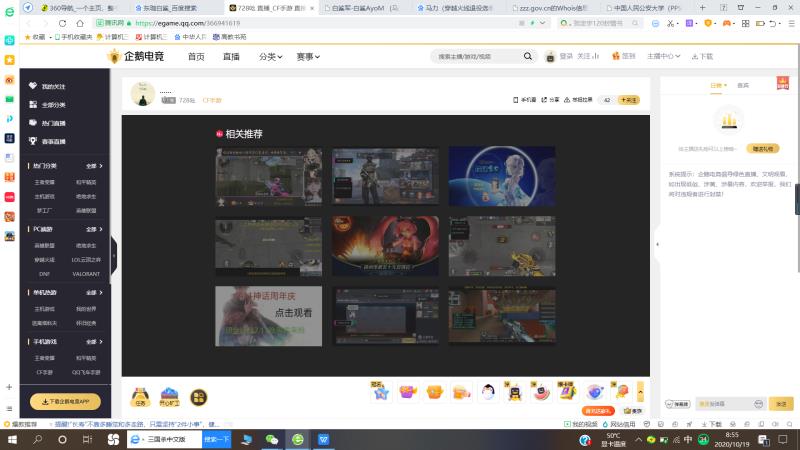Image resolution: width=800 pixels, height=450 pixels.
Task: Select DNF in sidebar list
Action: pos(44,274)
